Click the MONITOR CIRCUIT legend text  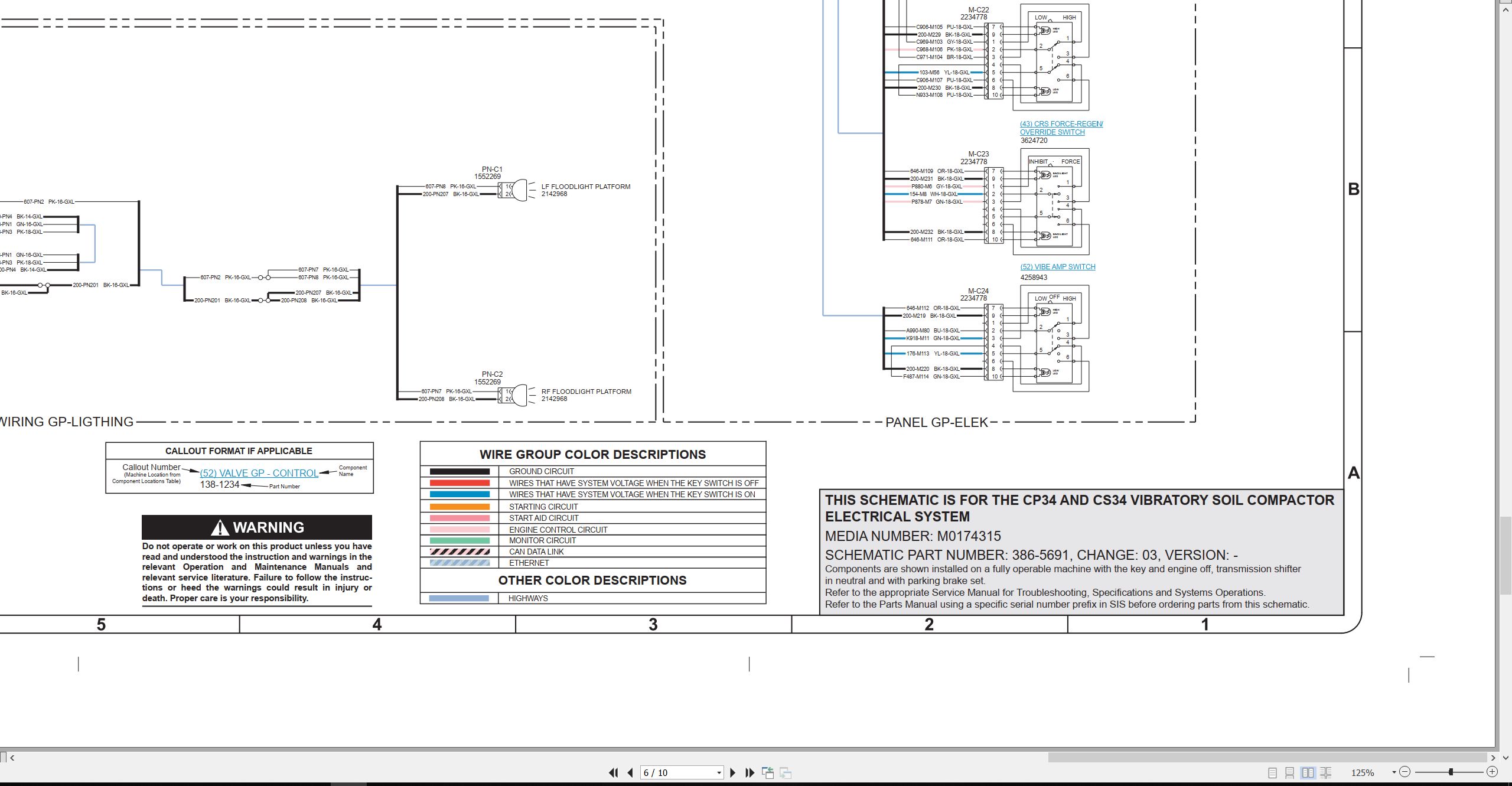[x=542, y=540]
